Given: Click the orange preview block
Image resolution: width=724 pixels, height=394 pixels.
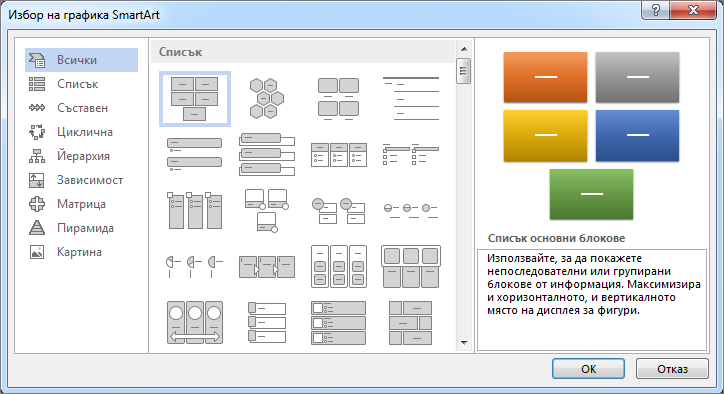Looking at the screenshot, I should tap(545, 77).
